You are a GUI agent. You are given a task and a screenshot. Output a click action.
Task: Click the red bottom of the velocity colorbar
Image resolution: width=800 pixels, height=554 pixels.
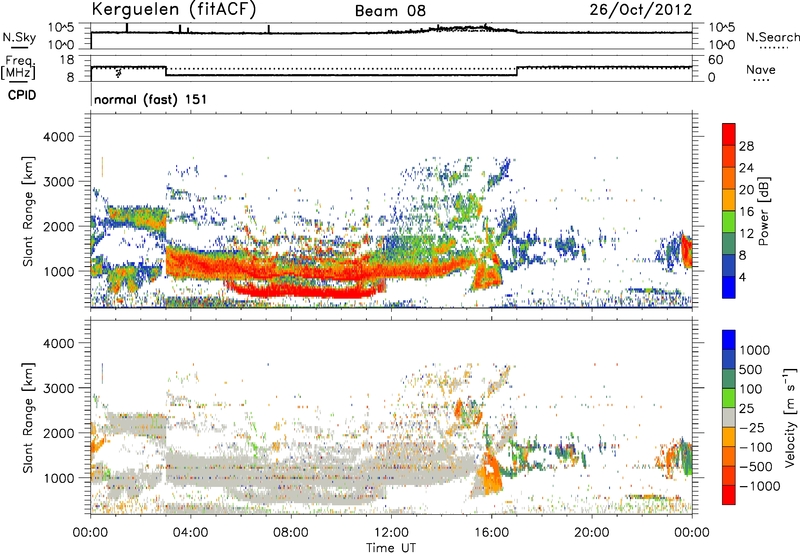pyautogui.click(x=729, y=495)
